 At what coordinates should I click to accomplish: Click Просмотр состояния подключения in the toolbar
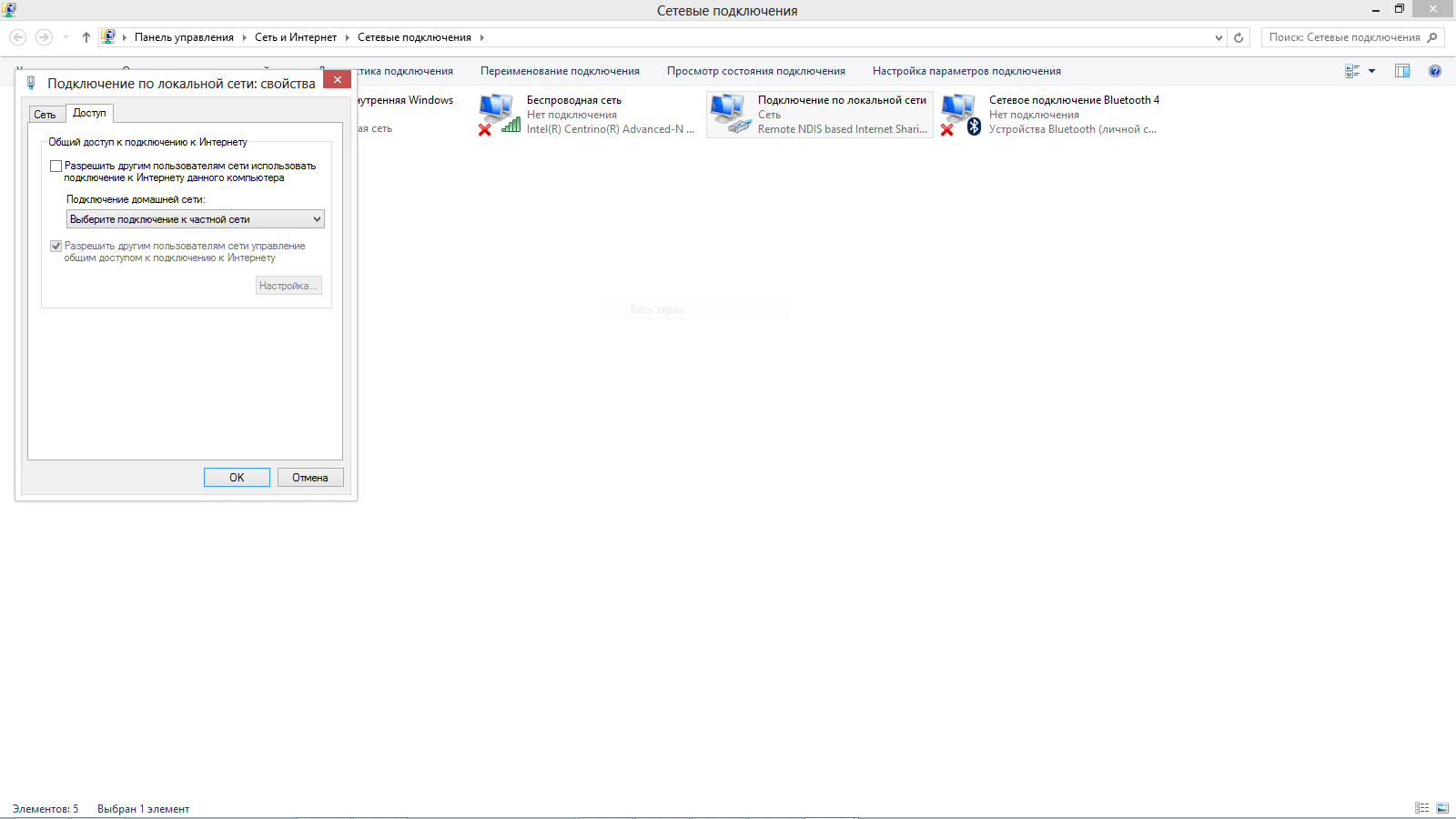(x=756, y=71)
